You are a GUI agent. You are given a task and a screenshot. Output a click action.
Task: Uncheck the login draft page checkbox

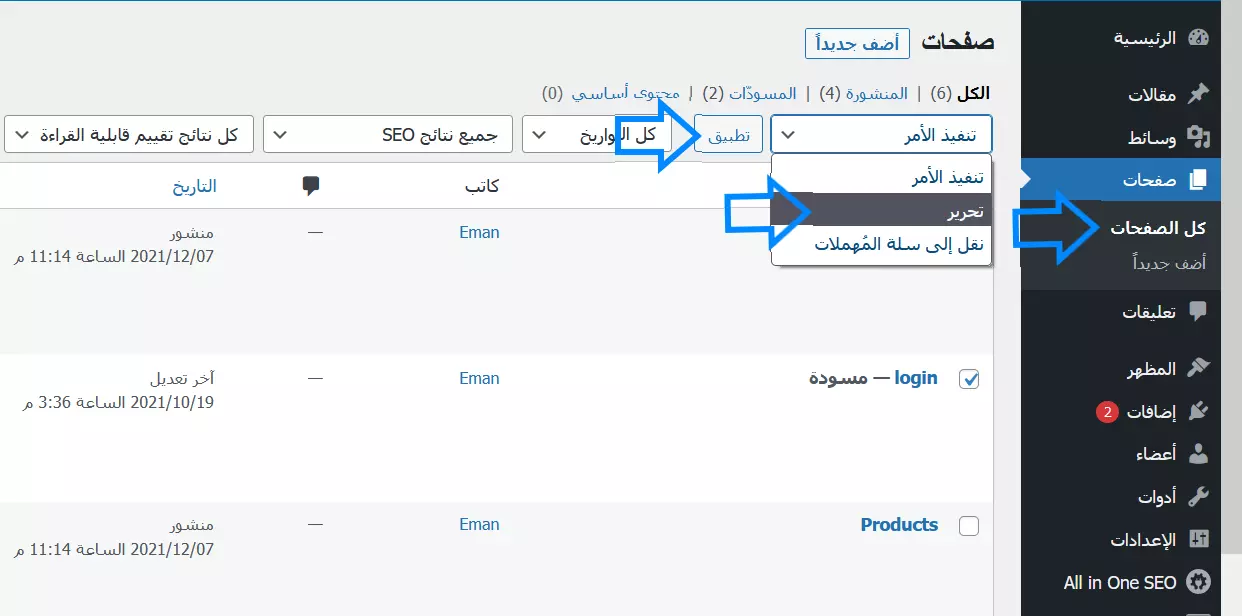point(969,379)
